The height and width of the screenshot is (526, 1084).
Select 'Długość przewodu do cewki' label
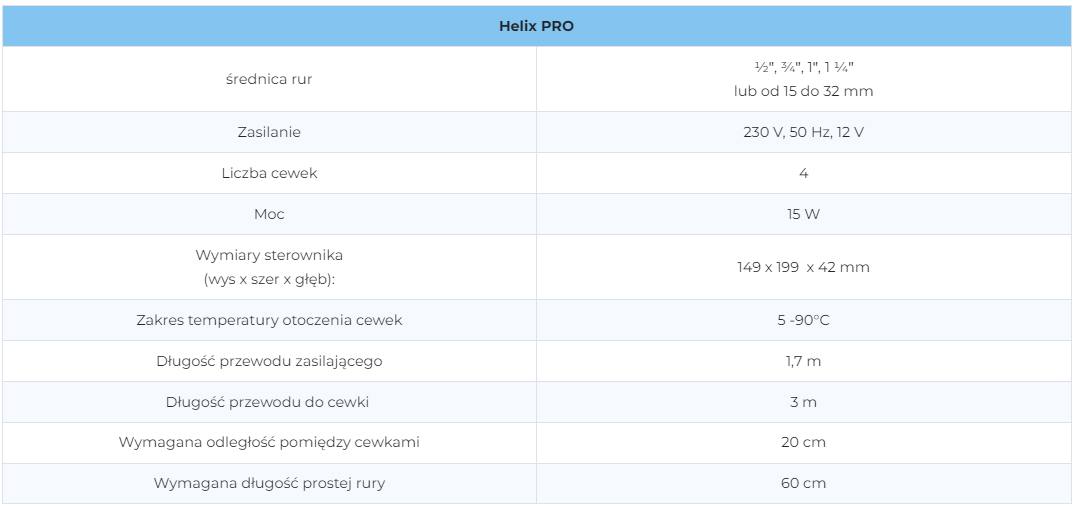tap(269, 402)
